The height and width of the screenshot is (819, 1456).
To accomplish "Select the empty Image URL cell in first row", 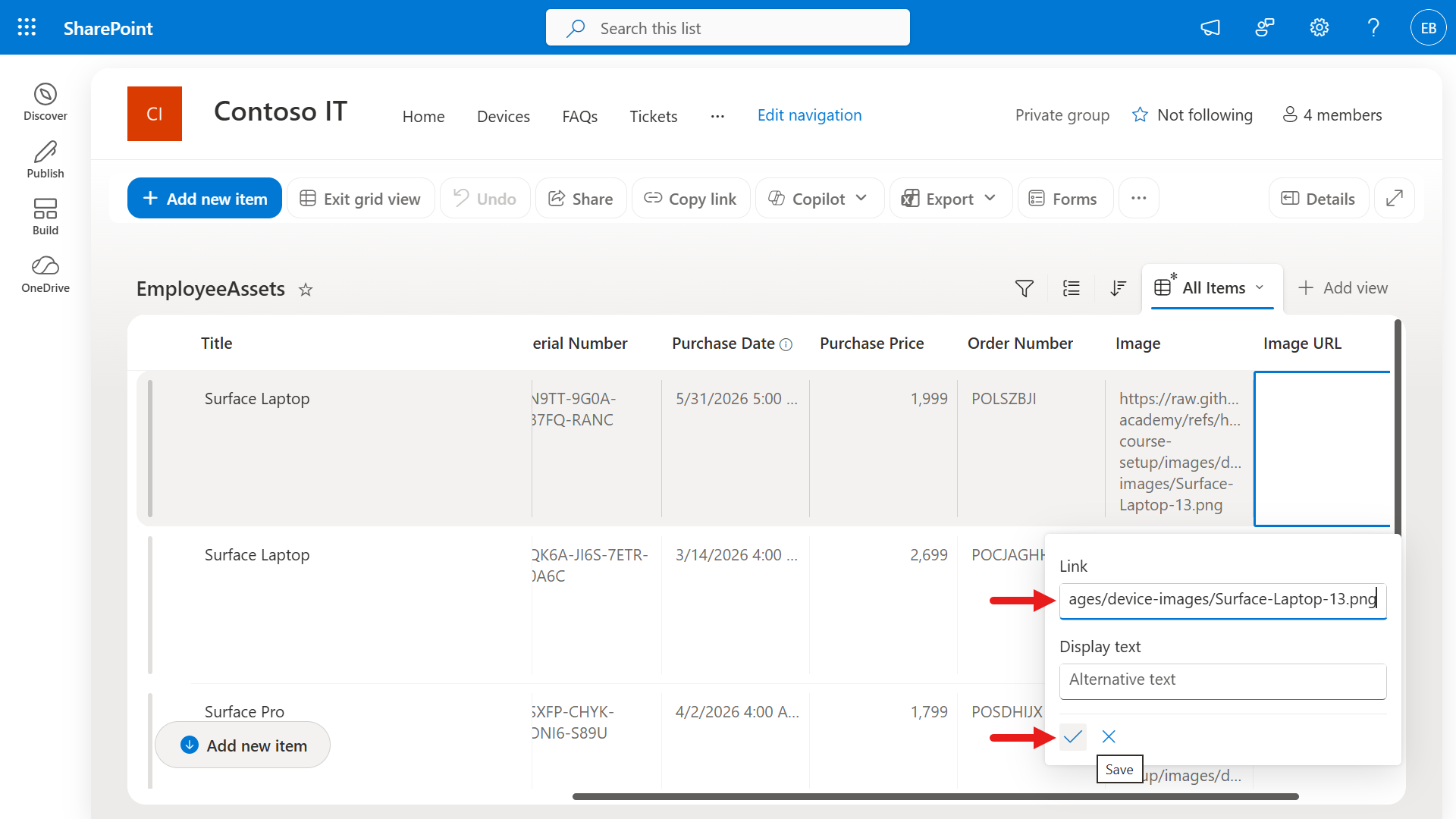I will [1323, 448].
